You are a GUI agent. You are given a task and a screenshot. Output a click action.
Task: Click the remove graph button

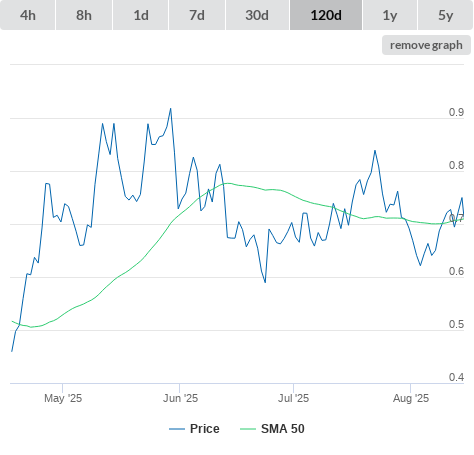(x=426, y=45)
